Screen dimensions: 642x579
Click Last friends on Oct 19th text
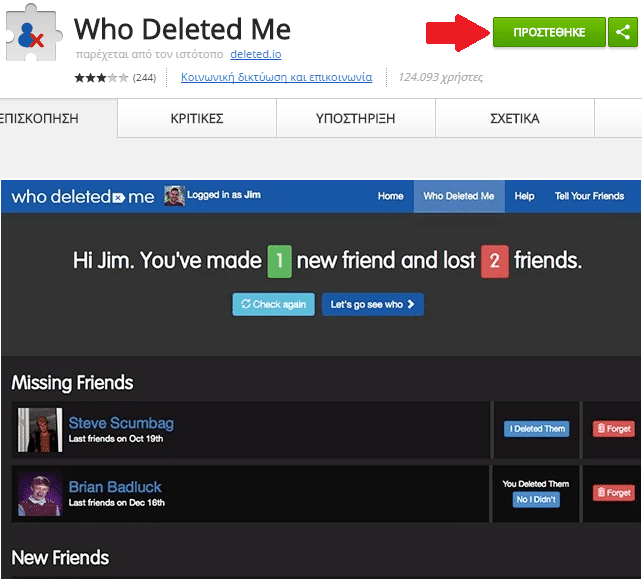(x=116, y=439)
